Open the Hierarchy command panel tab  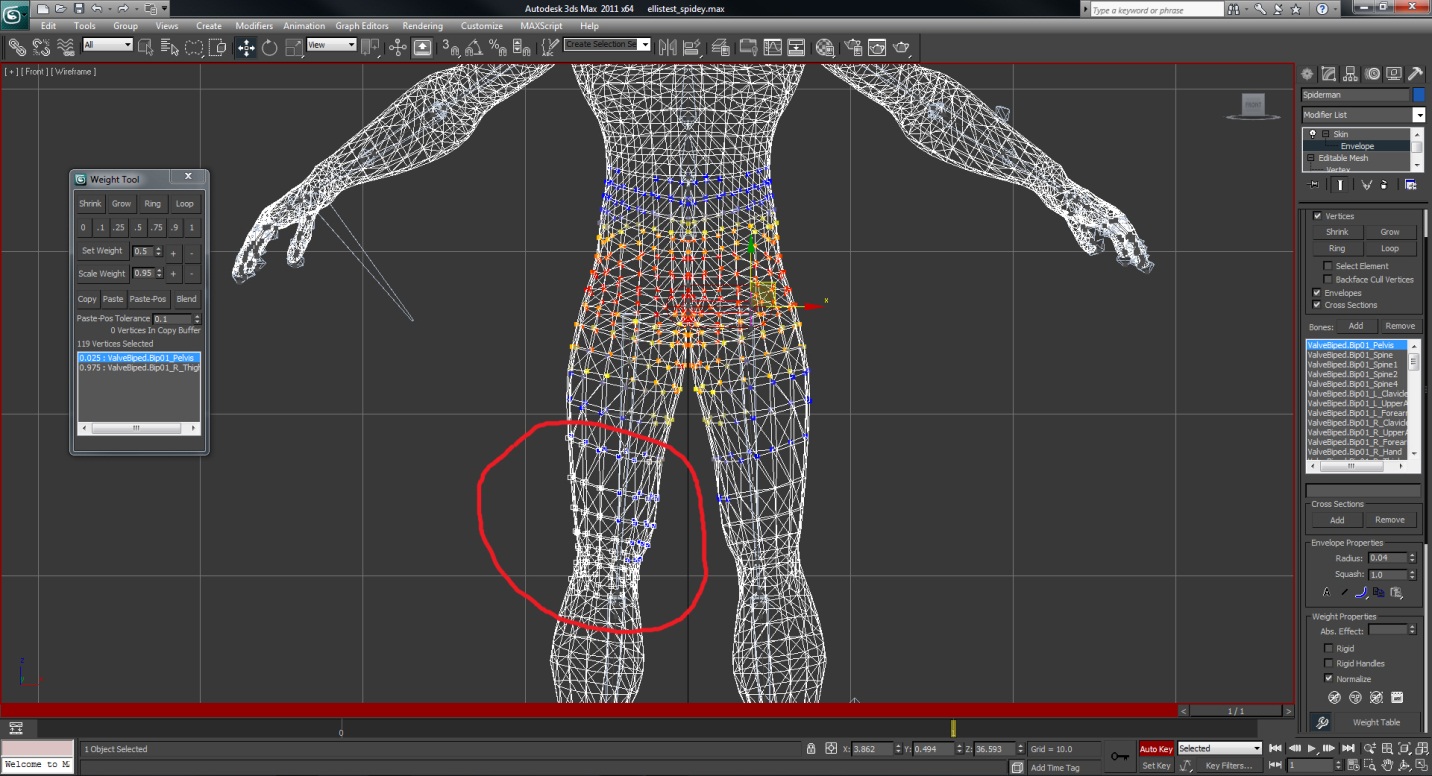(1351, 74)
